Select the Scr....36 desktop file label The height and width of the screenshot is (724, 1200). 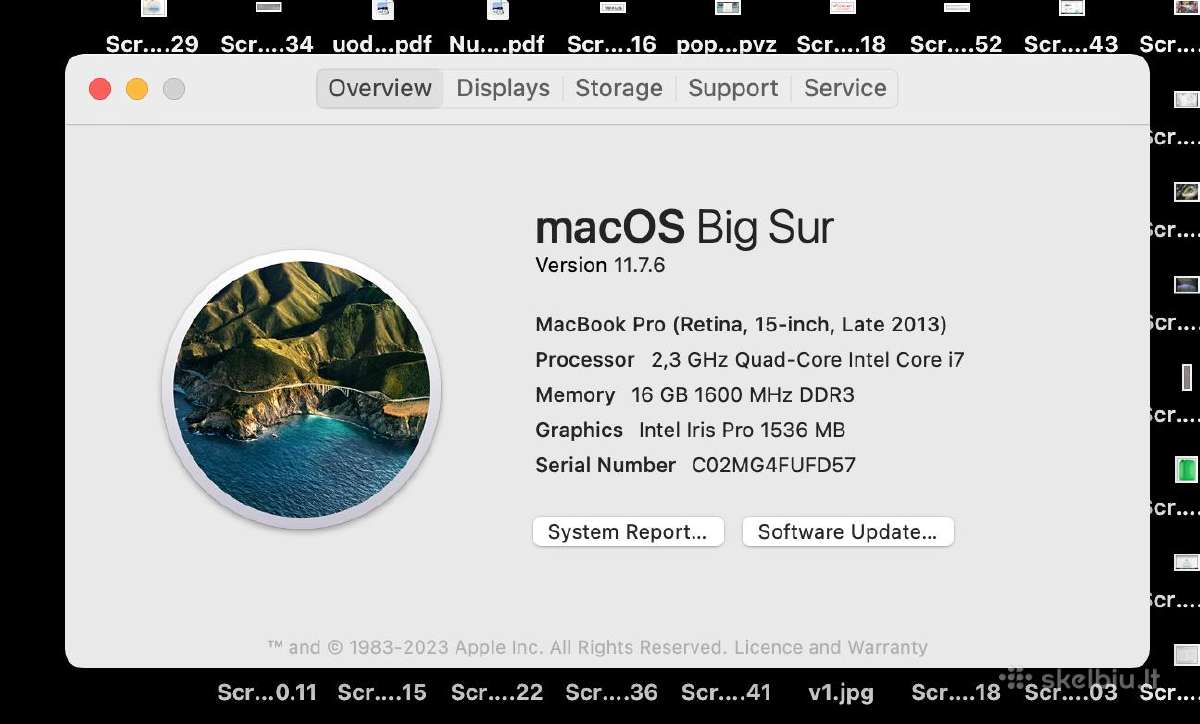pos(612,692)
